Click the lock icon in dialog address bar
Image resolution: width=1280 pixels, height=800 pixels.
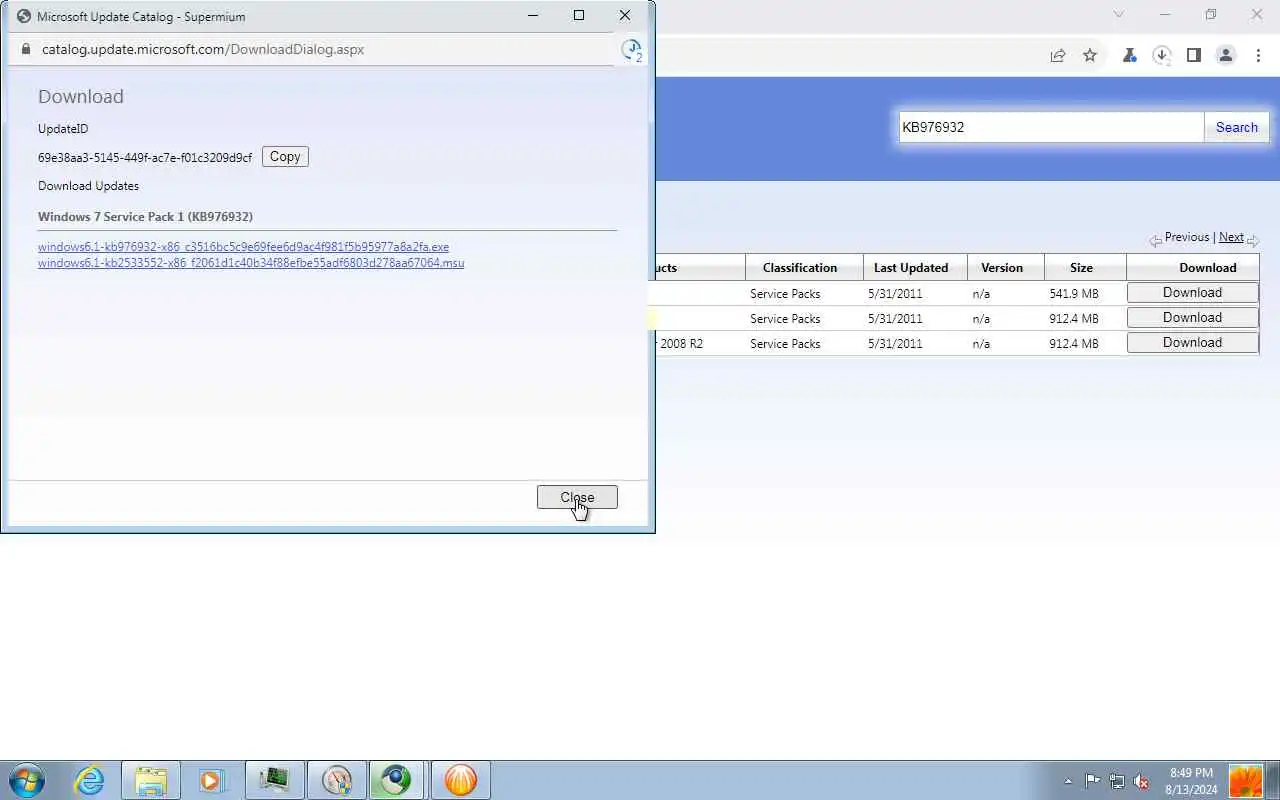click(26, 49)
